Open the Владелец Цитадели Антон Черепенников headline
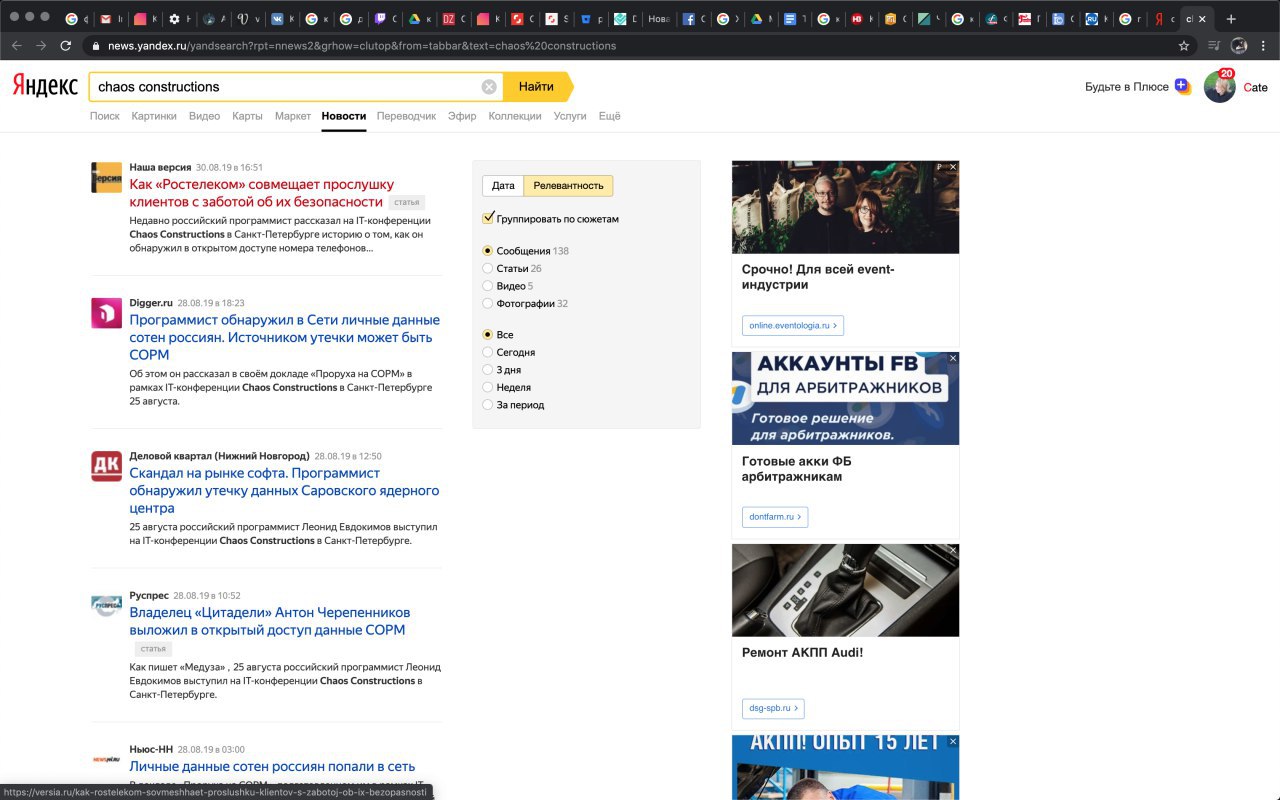The width and height of the screenshot is (1280, 800). 270,621
